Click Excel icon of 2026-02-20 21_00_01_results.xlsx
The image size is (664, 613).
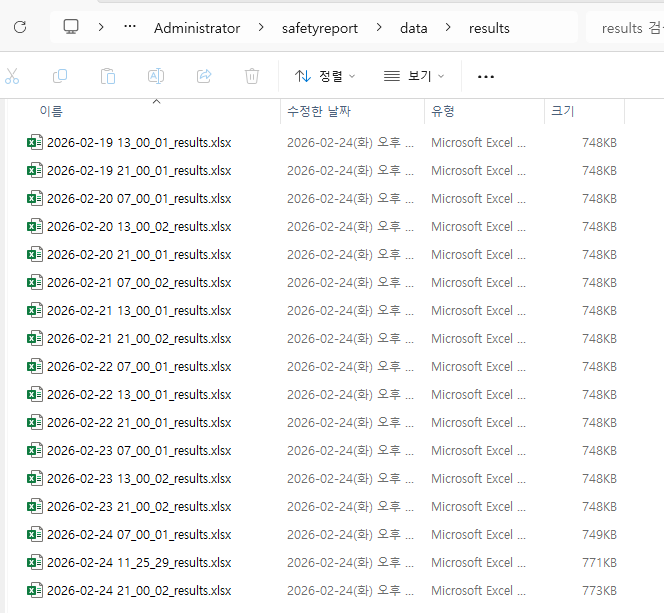[x=35, y=254]
